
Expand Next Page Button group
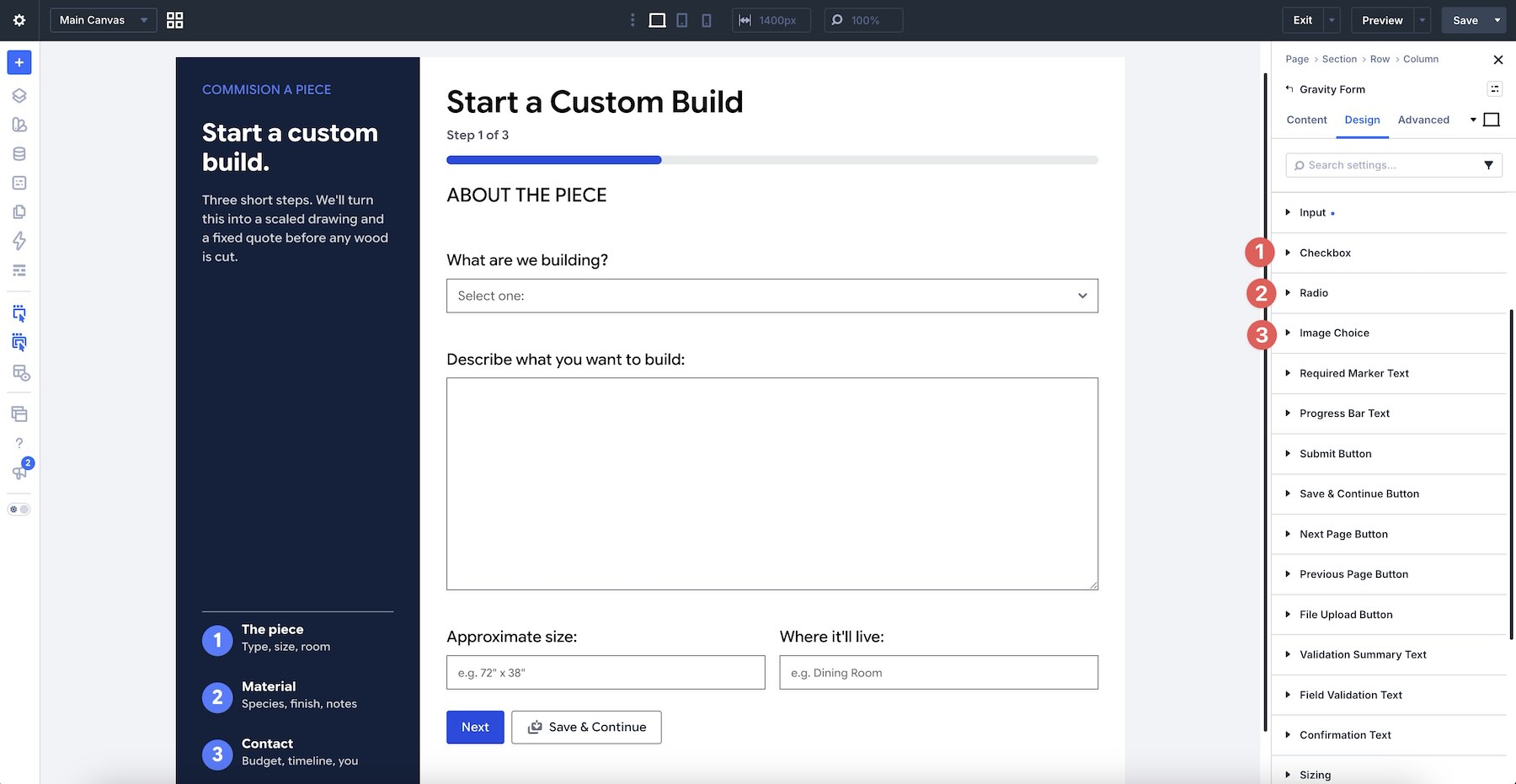1388,534
